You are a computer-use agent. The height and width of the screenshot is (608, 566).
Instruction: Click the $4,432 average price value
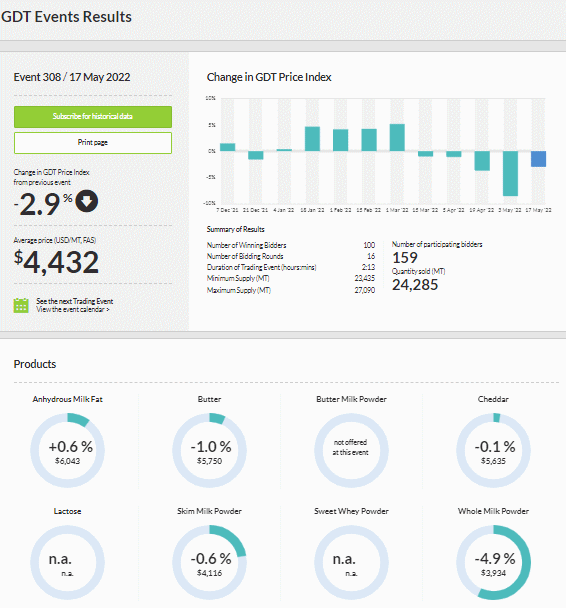pos(56,263)
